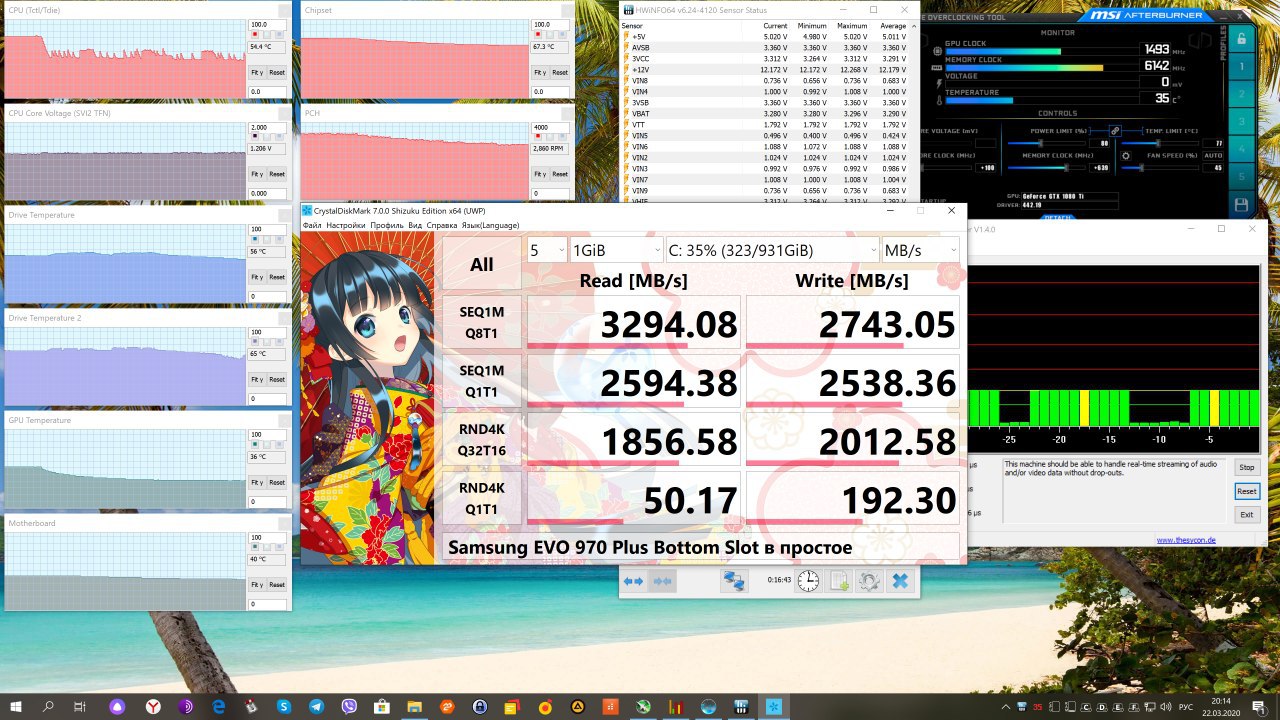Viewport: 1280px width, 720px height.
Task: Select Afterburner profile 2
Action: pos(1241,96)
